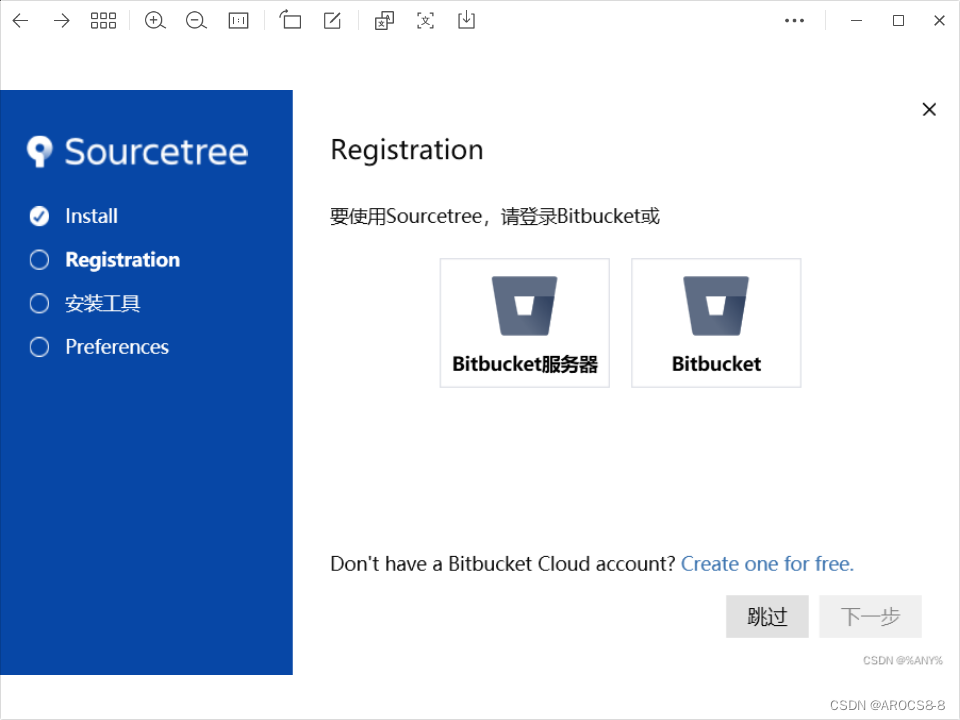Select the Registration step circle
This screenshot has width=960, height=720.
pyautogui.click(x=39, y=260)
